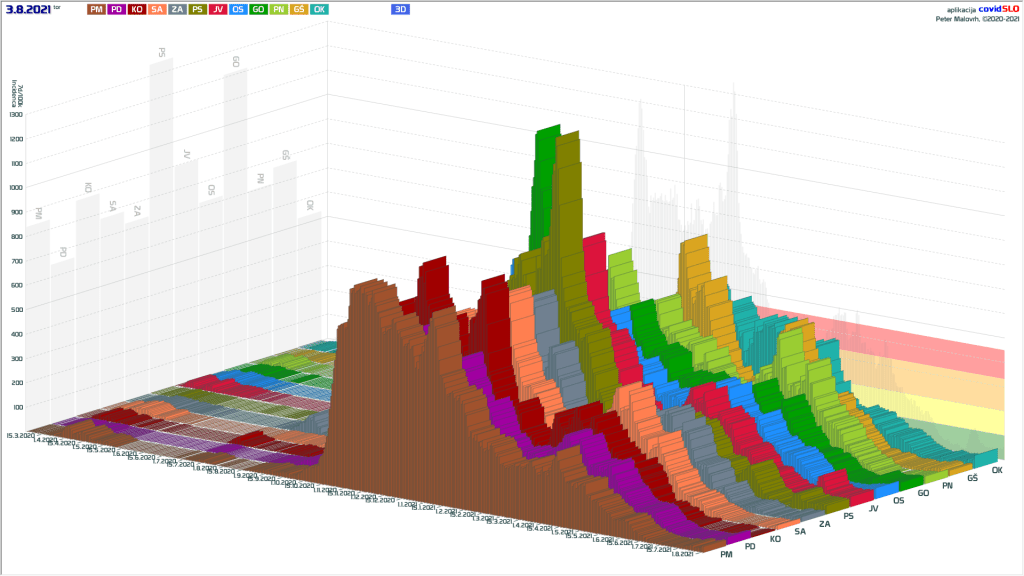
Task: Toggle the orange SA legend button
Action: tap(157, 9)
